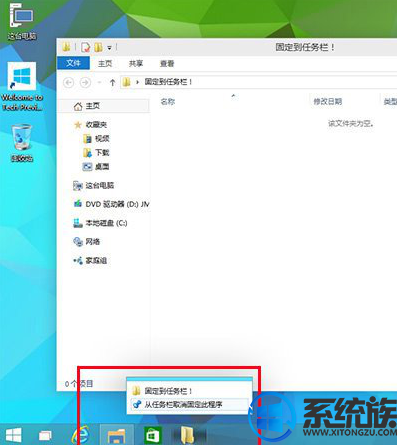This screenshot has width=397, height=445.
Task: Open Task View on taskbar
Action: click(x=45, y=435)
